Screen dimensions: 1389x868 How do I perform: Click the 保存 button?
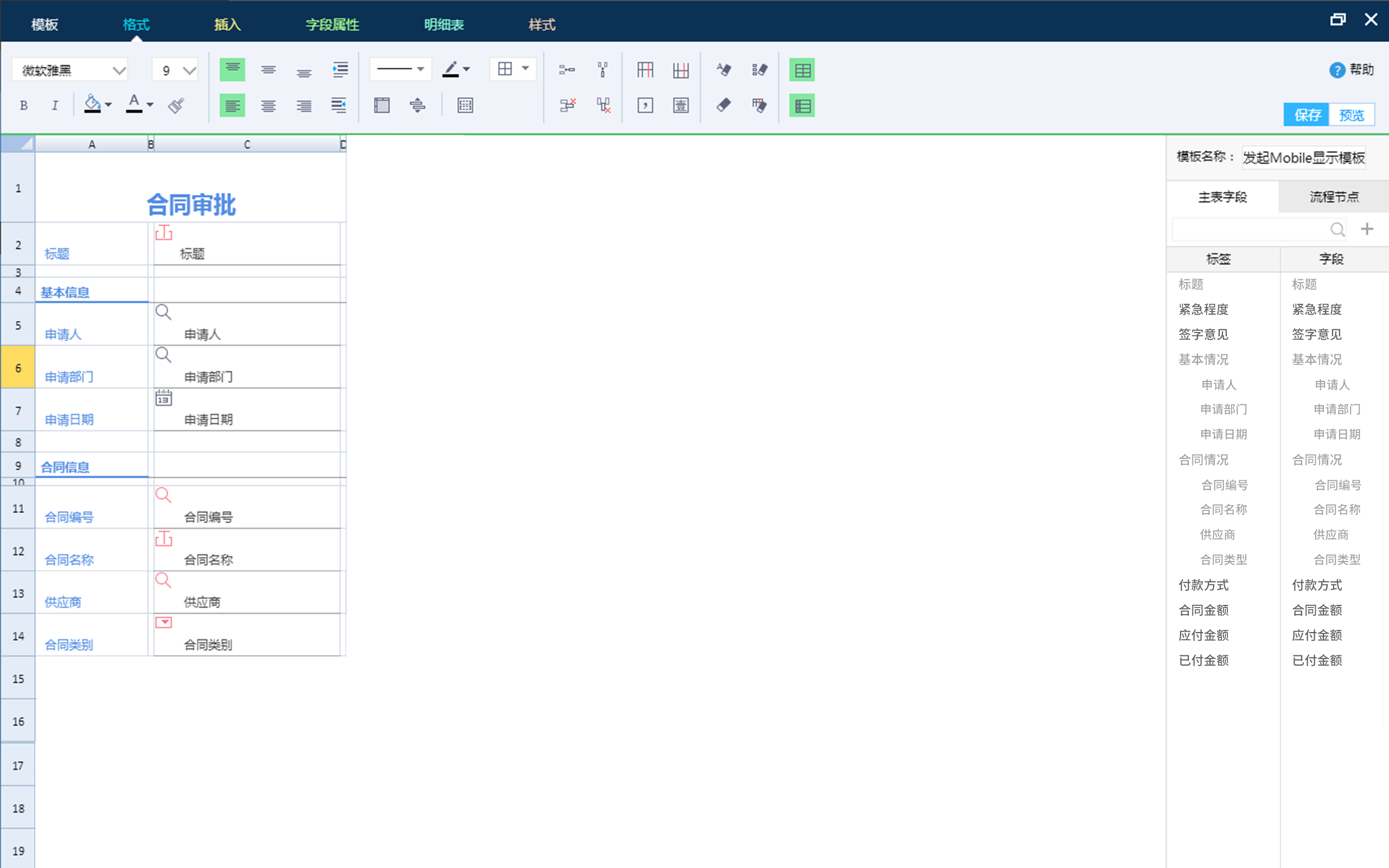click(1306, 115)
